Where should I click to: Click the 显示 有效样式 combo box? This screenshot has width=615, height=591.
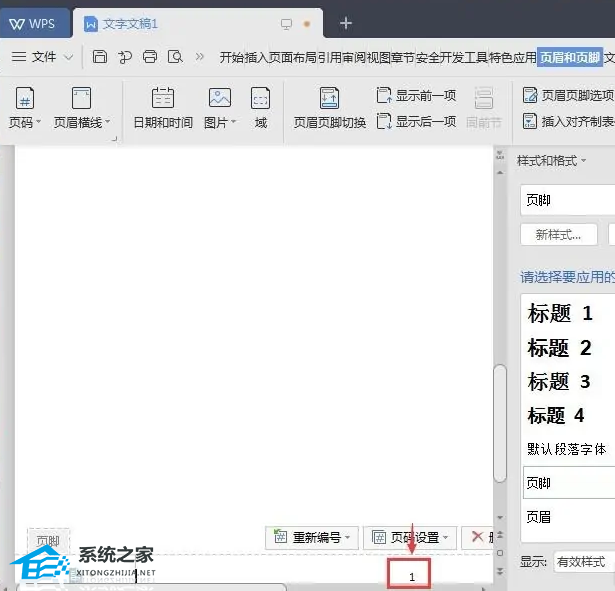click(583, 562)
